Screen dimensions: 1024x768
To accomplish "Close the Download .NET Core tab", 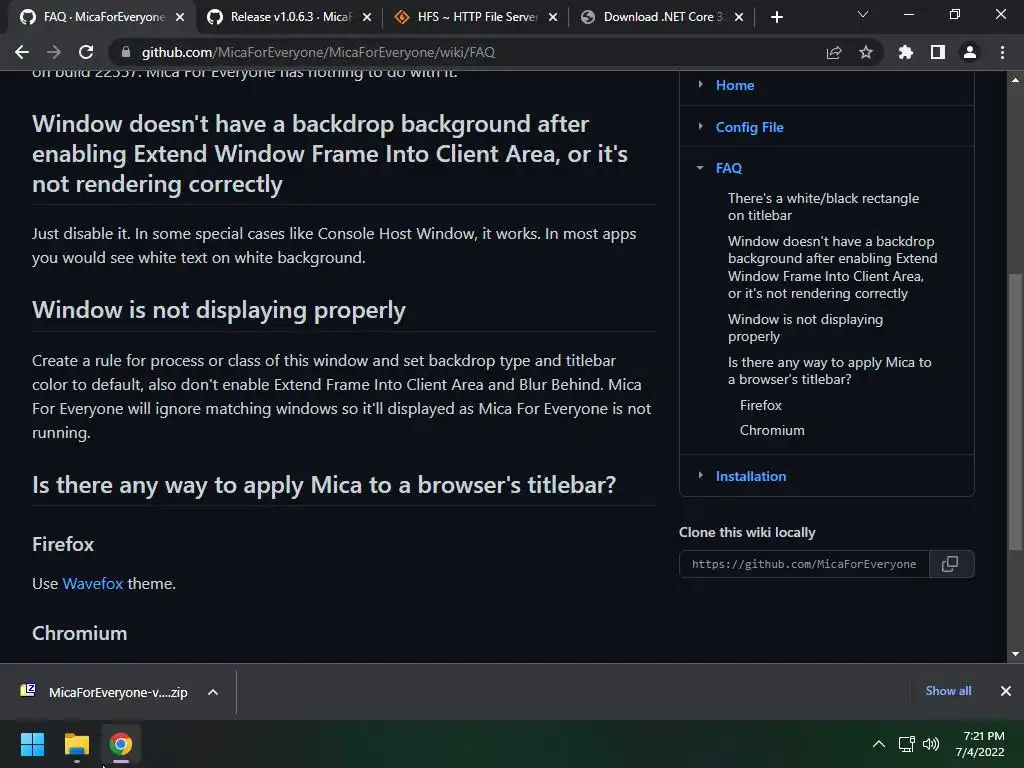I will [739, 17].
